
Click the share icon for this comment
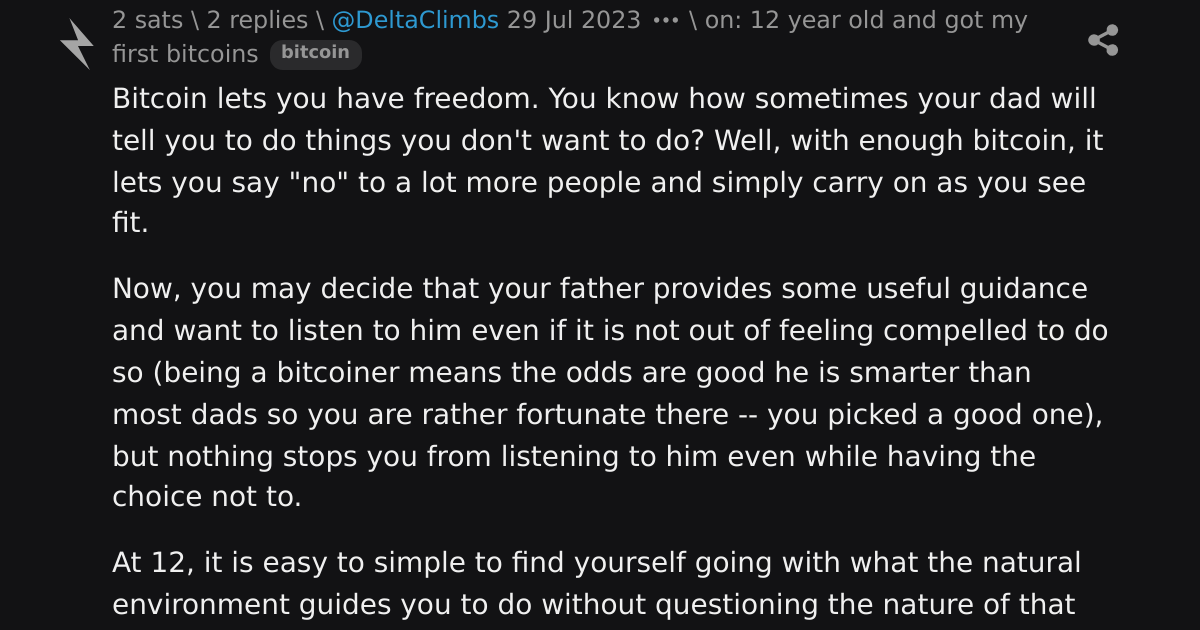(1102, 41)
